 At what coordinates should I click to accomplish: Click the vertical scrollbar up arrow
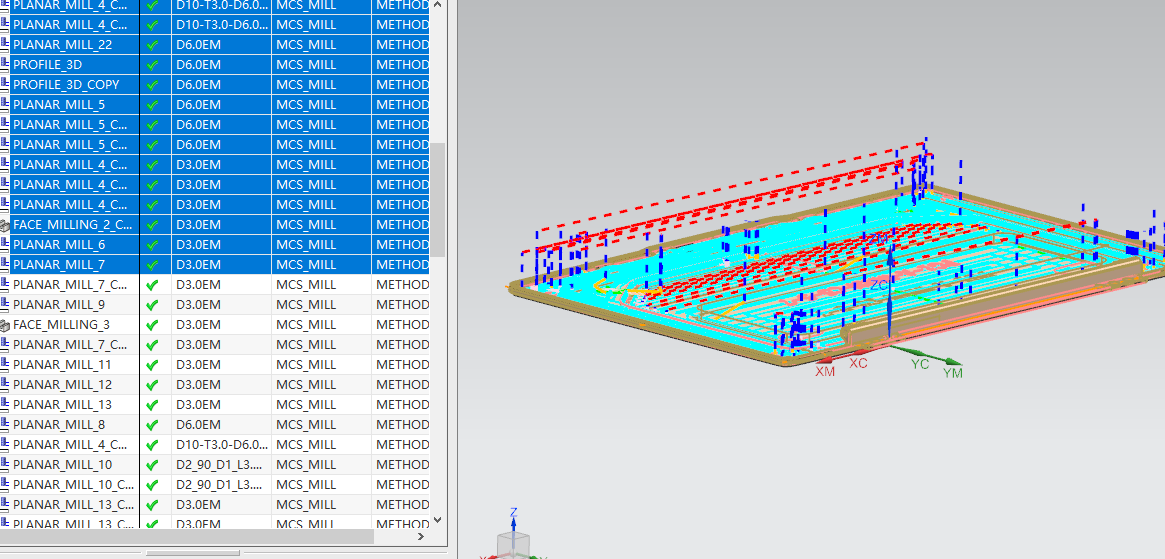pyautogui.click(x=437, y=5)
